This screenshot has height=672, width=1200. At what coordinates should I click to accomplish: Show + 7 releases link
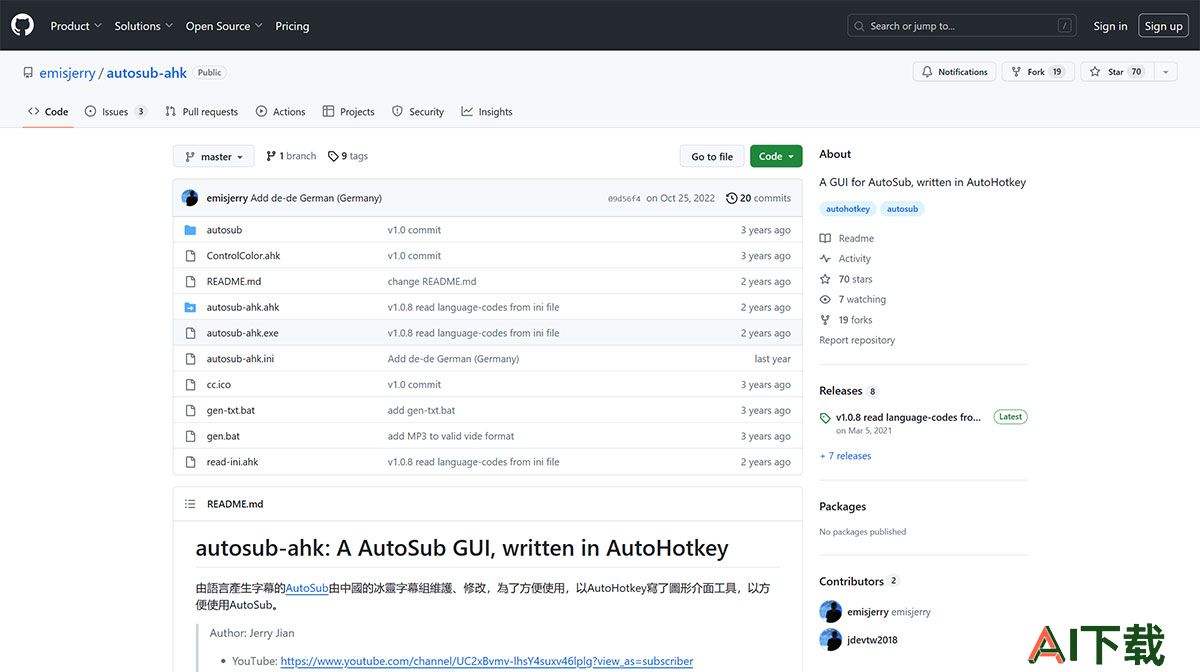tap(845, 456)
